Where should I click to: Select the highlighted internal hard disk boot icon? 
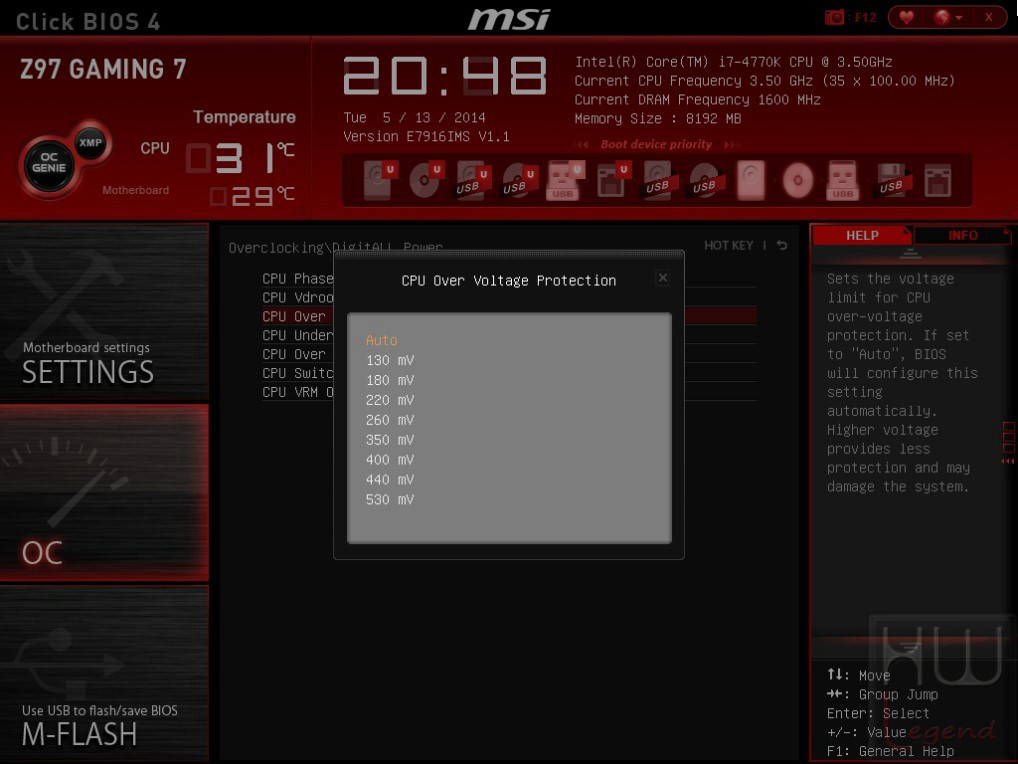[x=751, y=180]
